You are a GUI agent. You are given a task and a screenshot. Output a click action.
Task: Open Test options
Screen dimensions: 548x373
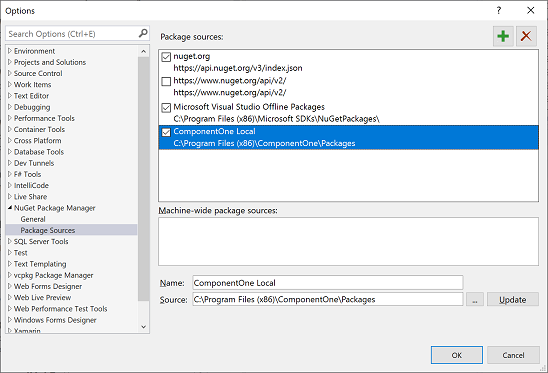tap(20, 253)
